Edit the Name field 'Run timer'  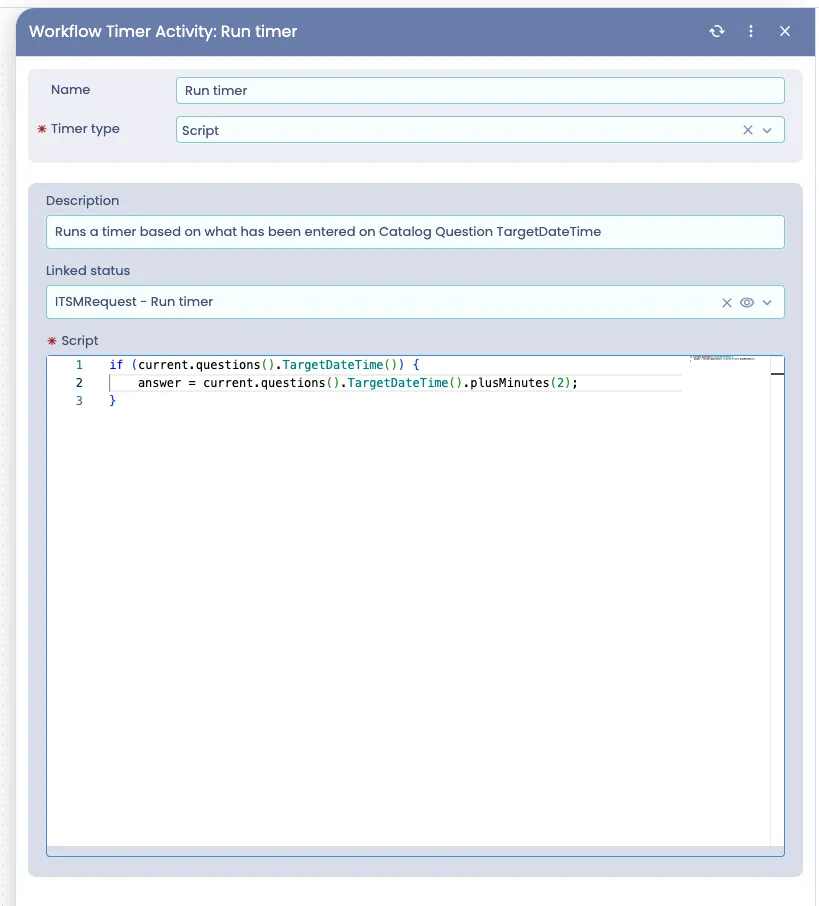point(480,91)
